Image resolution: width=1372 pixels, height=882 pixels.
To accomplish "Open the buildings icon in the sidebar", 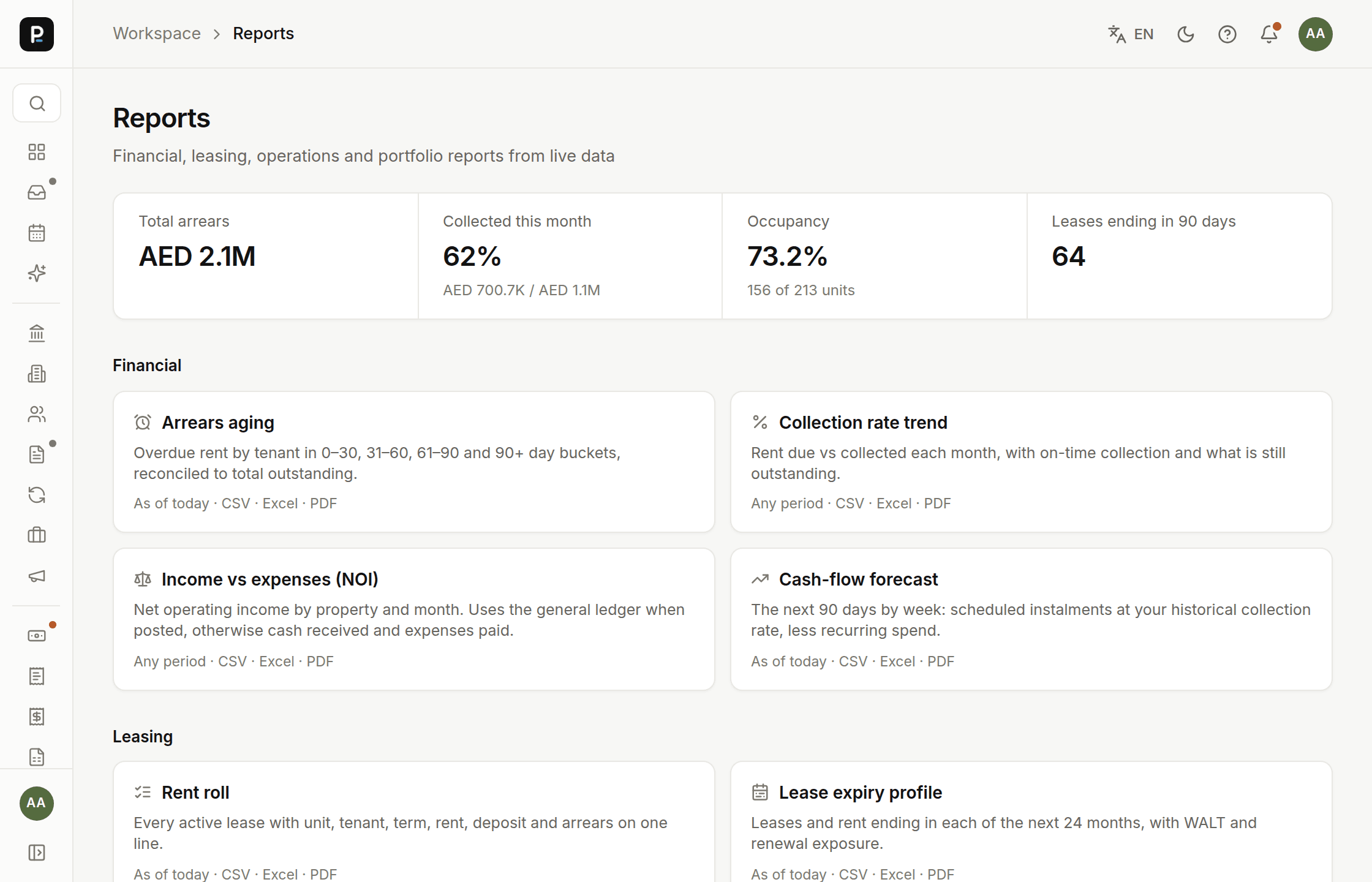I will tap(37, 374).
